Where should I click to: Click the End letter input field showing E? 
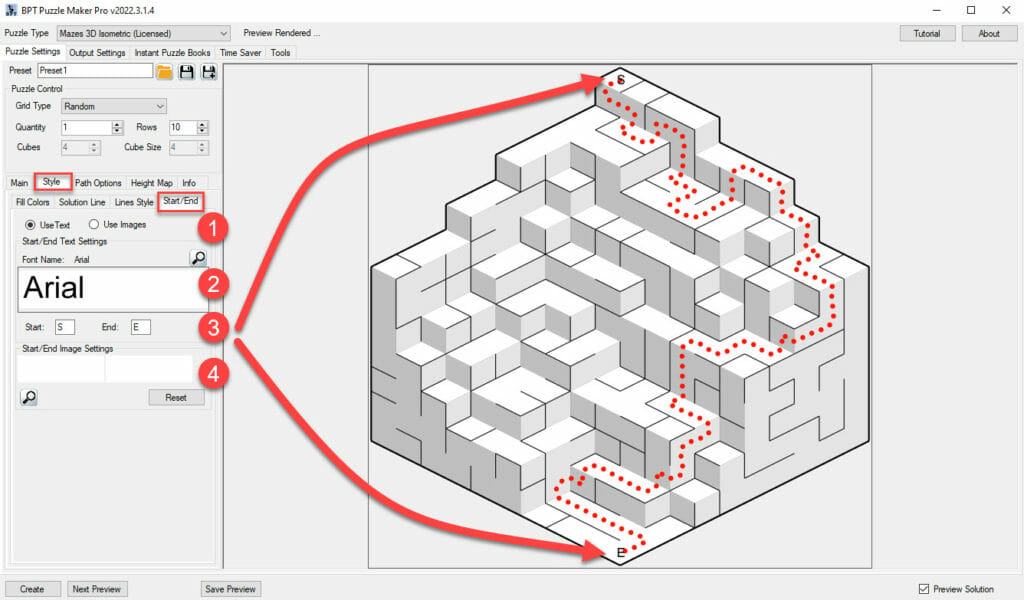click(139, 326)
